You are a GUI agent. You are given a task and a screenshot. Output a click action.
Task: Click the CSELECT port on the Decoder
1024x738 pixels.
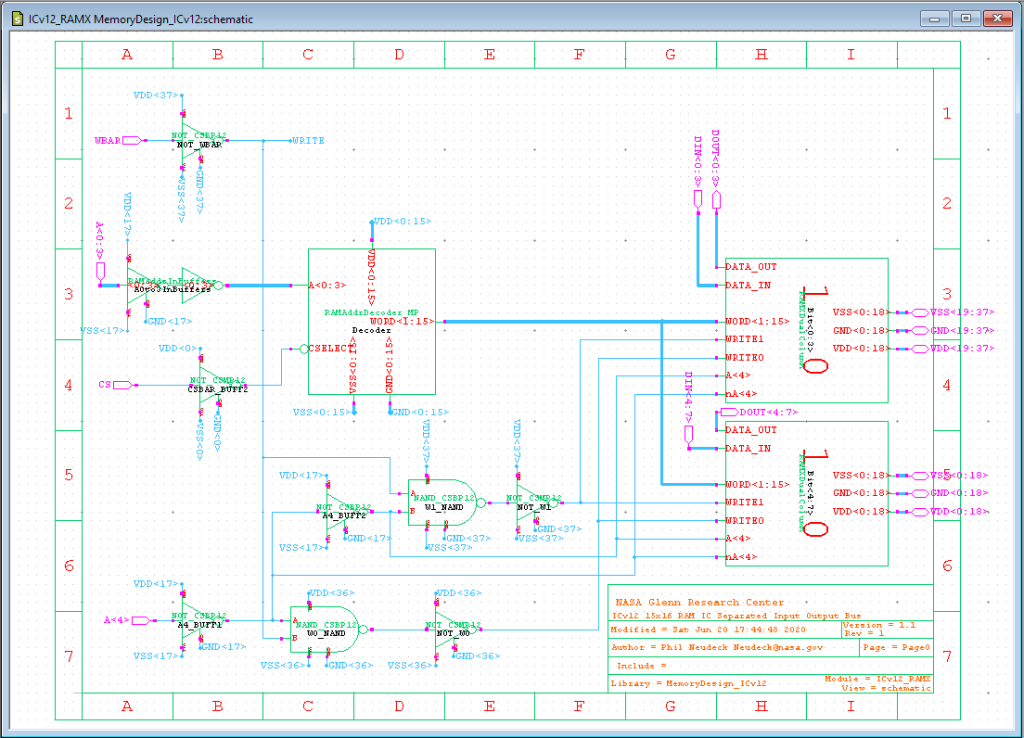[x=331, y=348]
